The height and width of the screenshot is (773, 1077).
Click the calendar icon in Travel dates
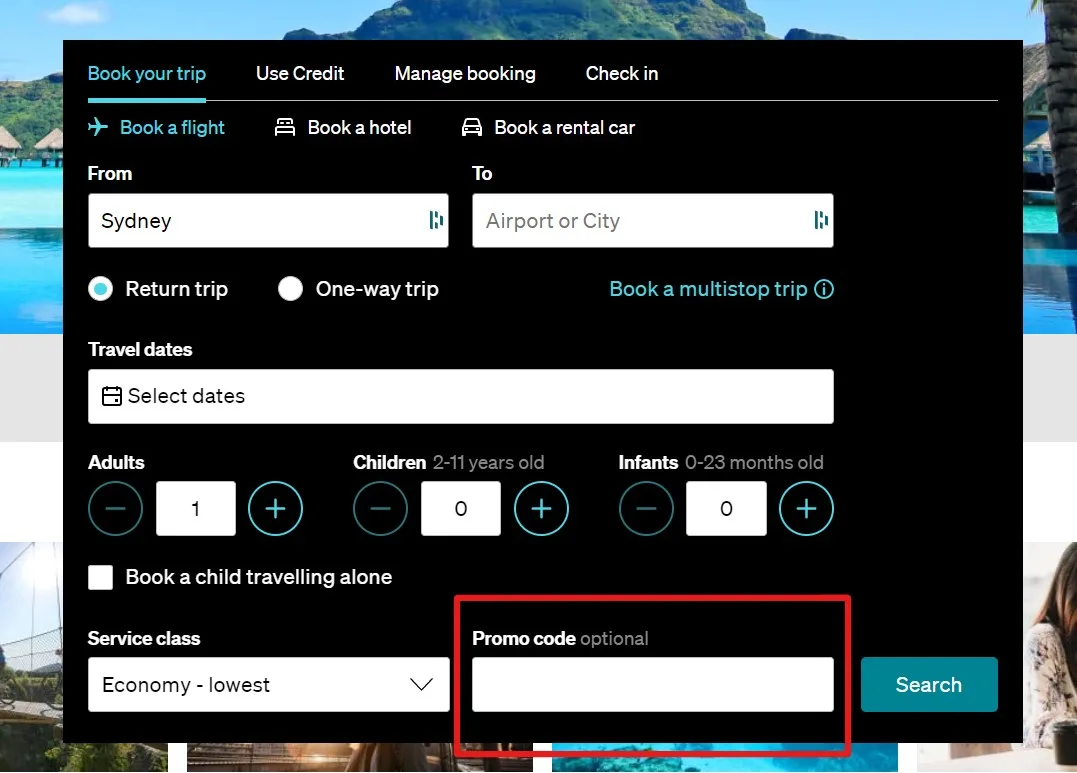pyautogui.click(x=112, y=396)
